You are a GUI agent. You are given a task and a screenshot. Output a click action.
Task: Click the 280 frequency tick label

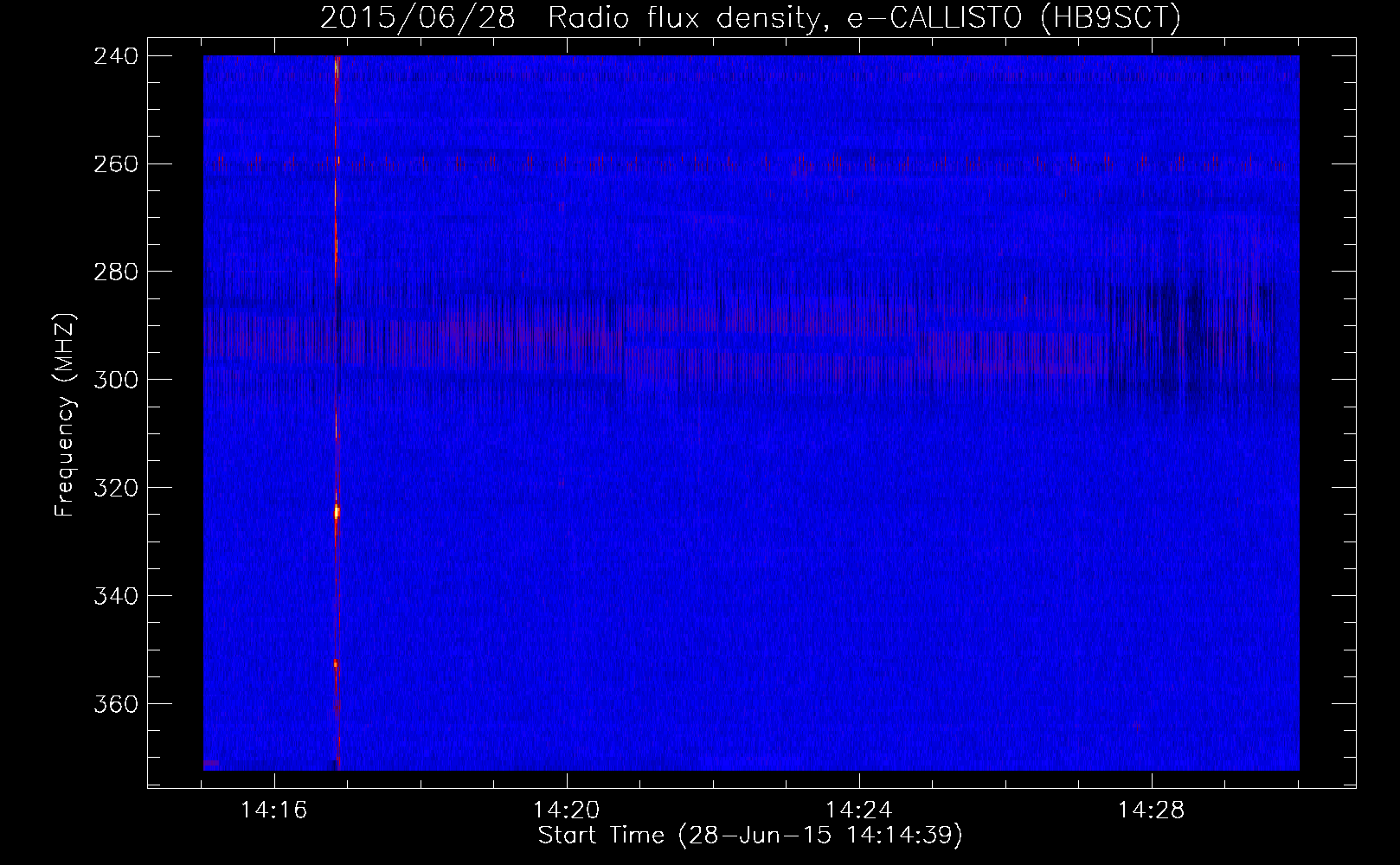[x=116, y=272]
